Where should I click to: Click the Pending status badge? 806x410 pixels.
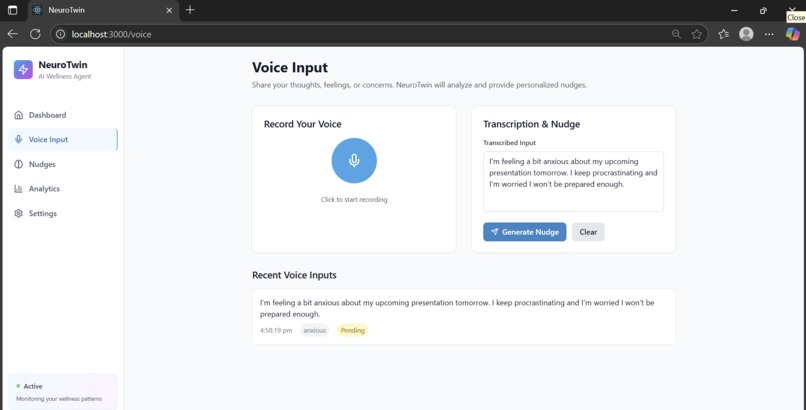pyautogui.click(x=353, y=330)
